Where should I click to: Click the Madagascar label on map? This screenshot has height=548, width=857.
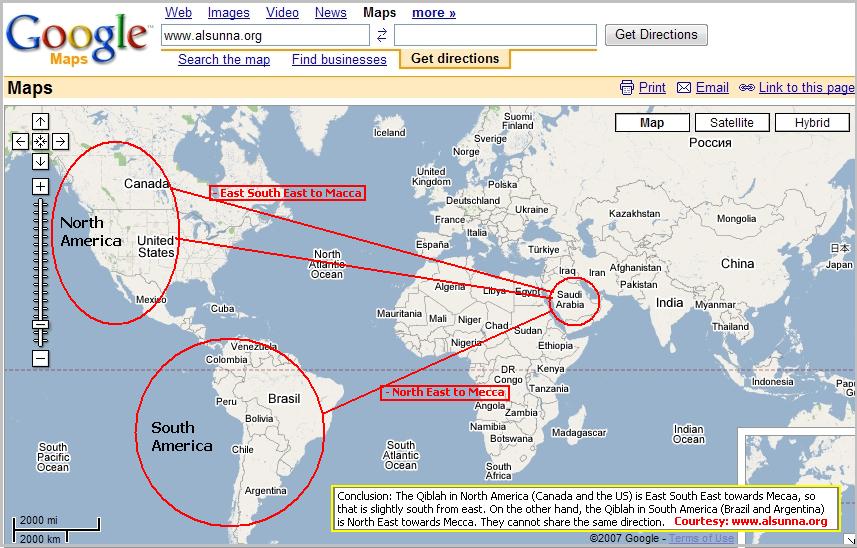(579, 433)
